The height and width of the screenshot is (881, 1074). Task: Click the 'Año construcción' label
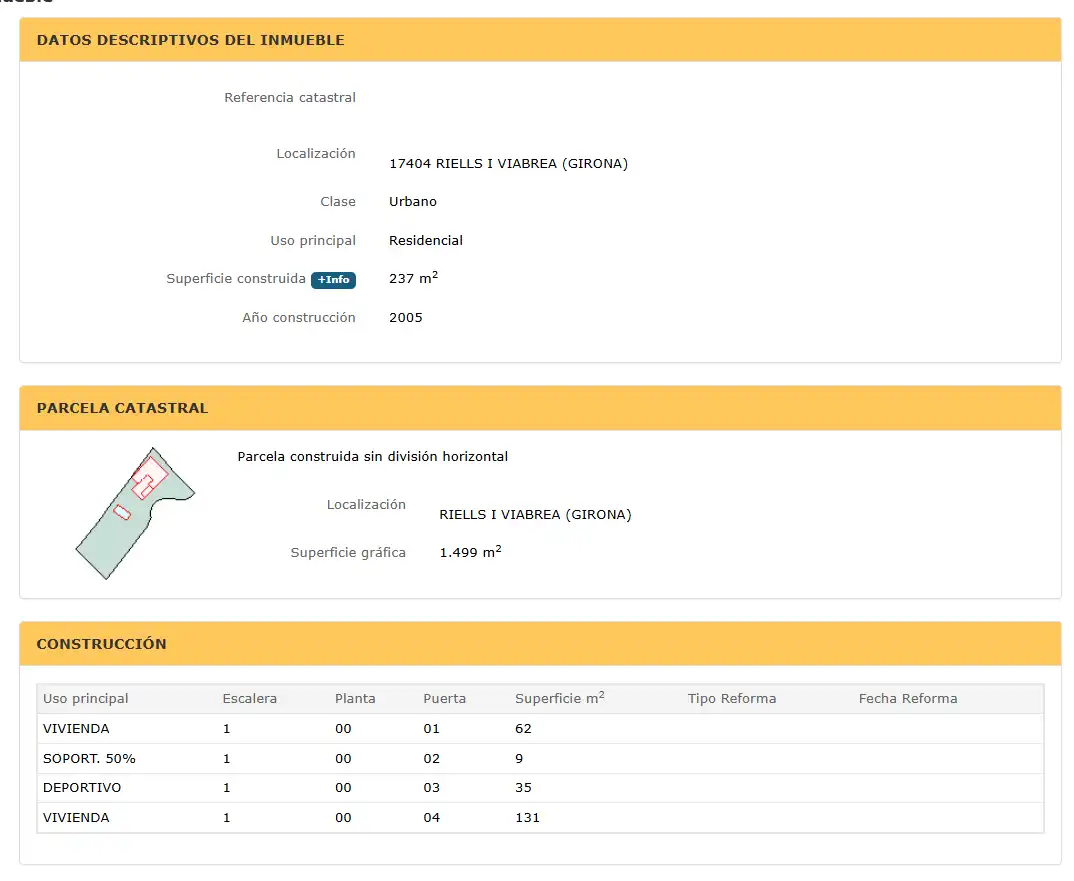tap(299, 317)
